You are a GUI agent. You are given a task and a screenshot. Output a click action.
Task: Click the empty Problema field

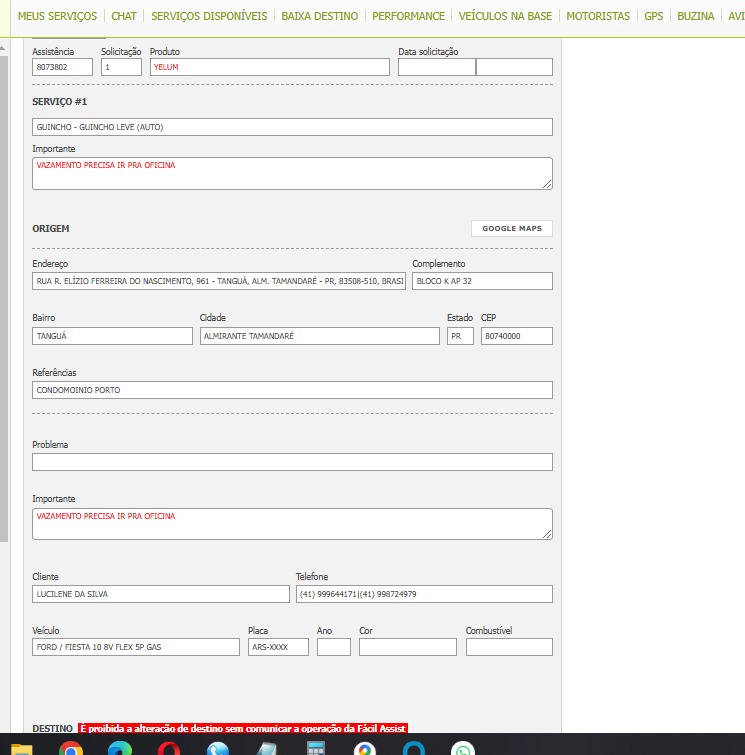(292, 462)
